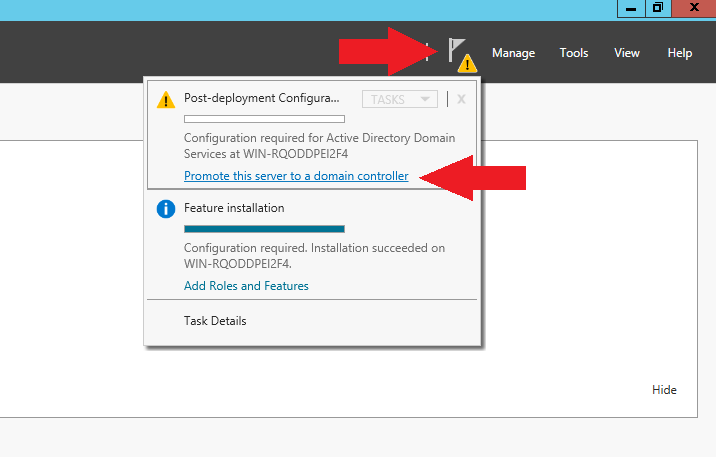Open the Tools menu

[x=574, y=53]
